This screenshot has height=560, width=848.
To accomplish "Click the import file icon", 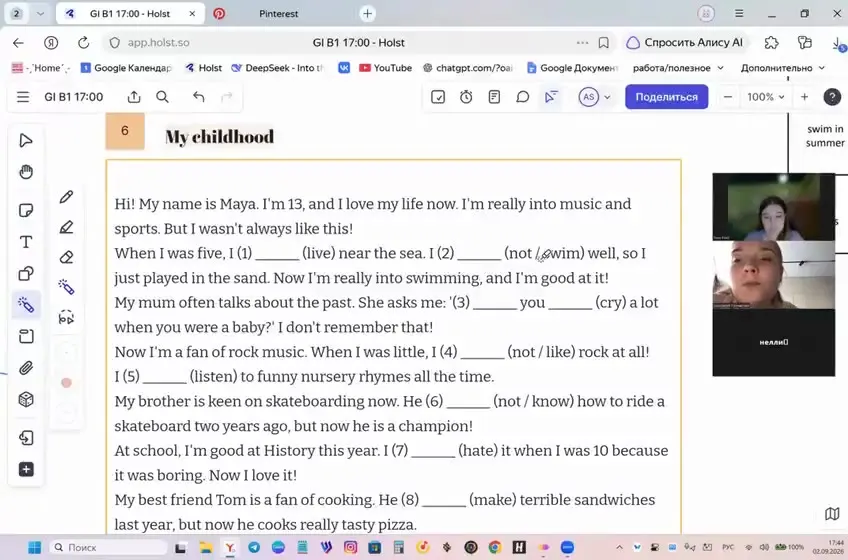I will click(x=25, y=437).
